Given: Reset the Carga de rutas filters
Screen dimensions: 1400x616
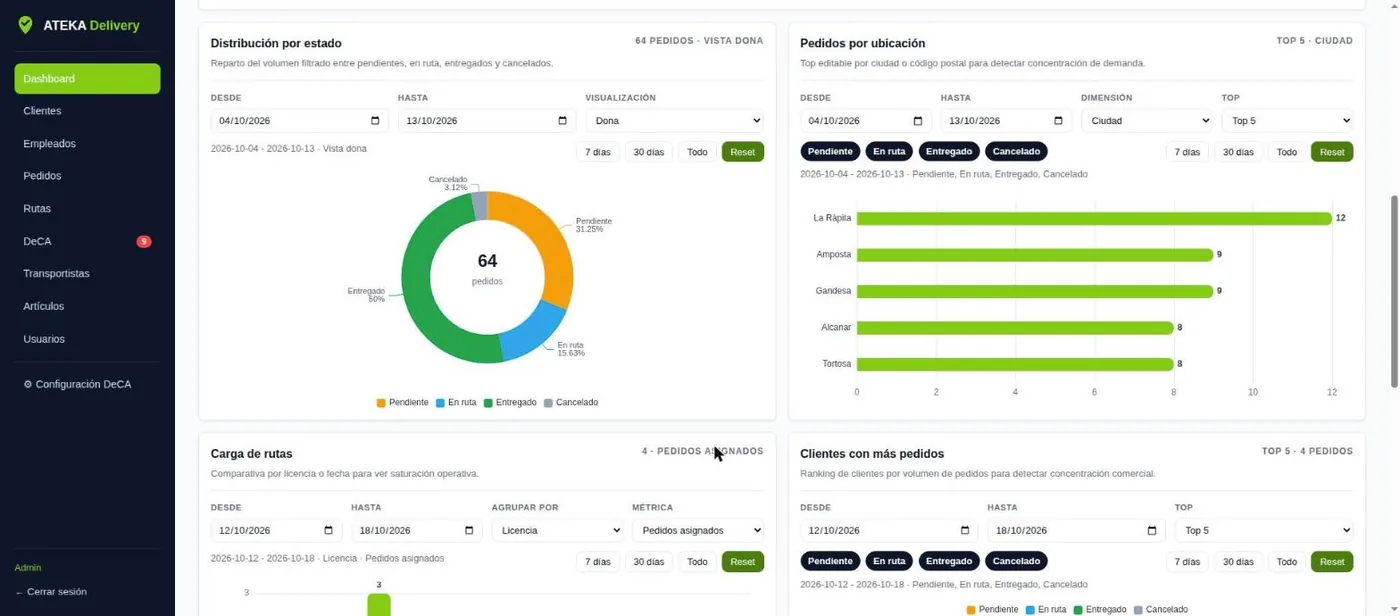Looking at the screenshot, I should (743, 562).
